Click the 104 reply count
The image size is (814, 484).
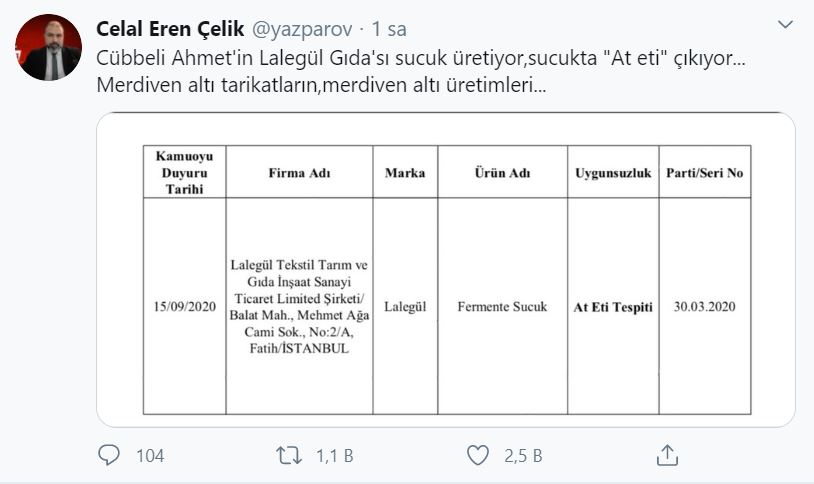click(x=149, y=456)
